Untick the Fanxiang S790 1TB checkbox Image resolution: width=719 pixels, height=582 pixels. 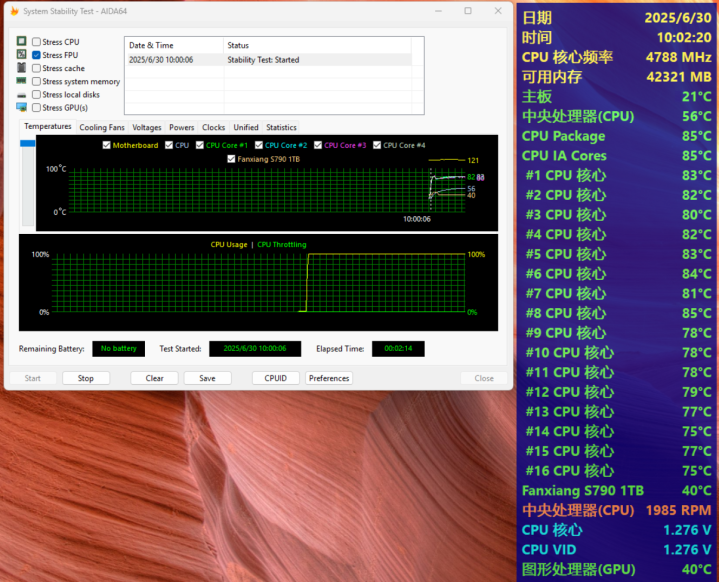[232, 158]
